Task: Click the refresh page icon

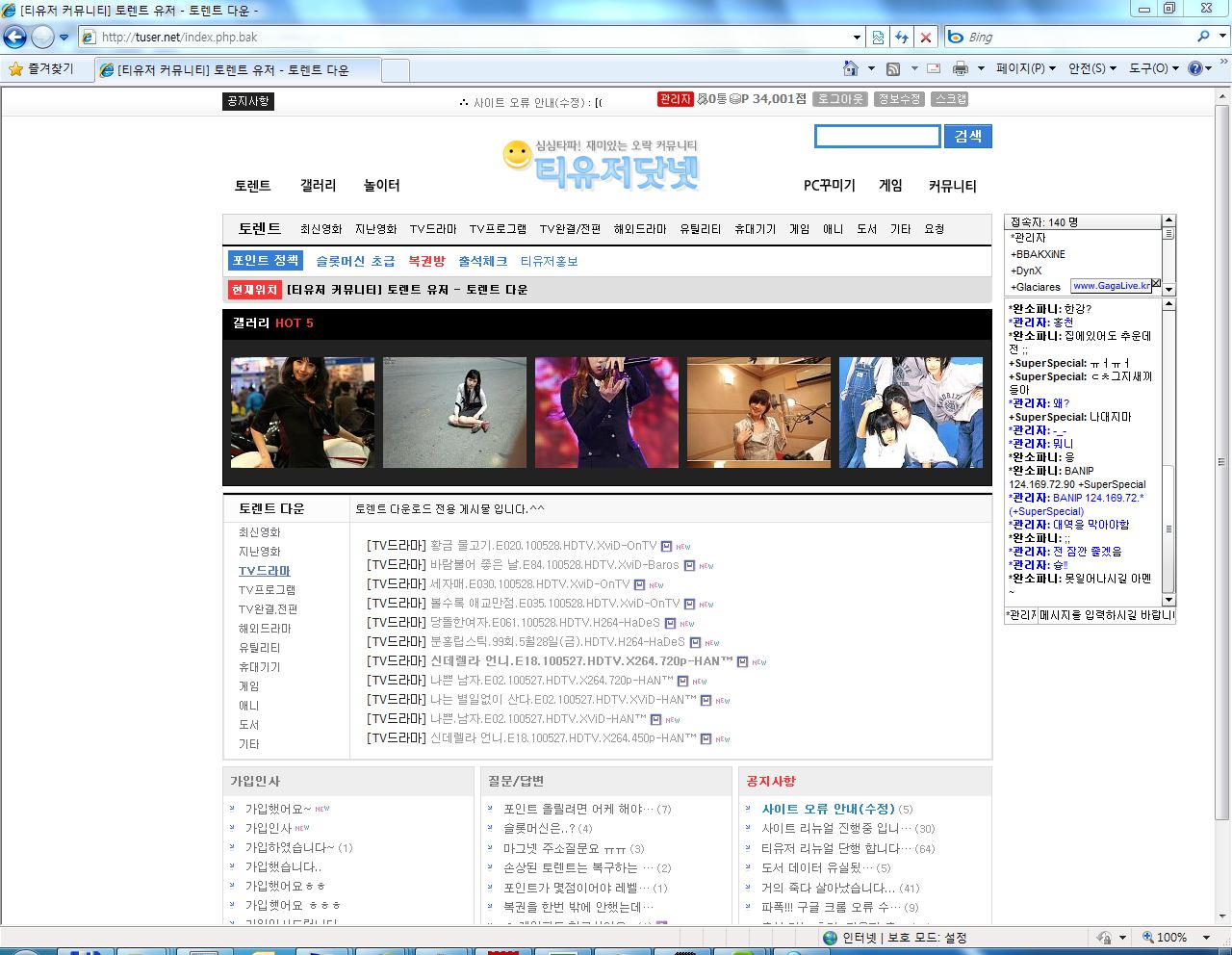Action: tap(902, 37)
